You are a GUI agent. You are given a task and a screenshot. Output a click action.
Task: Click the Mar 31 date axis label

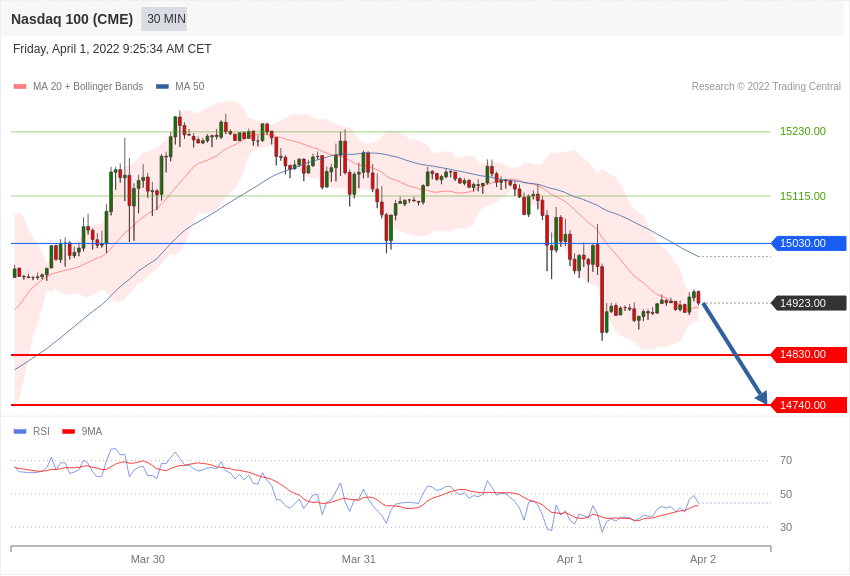(359, 559)
